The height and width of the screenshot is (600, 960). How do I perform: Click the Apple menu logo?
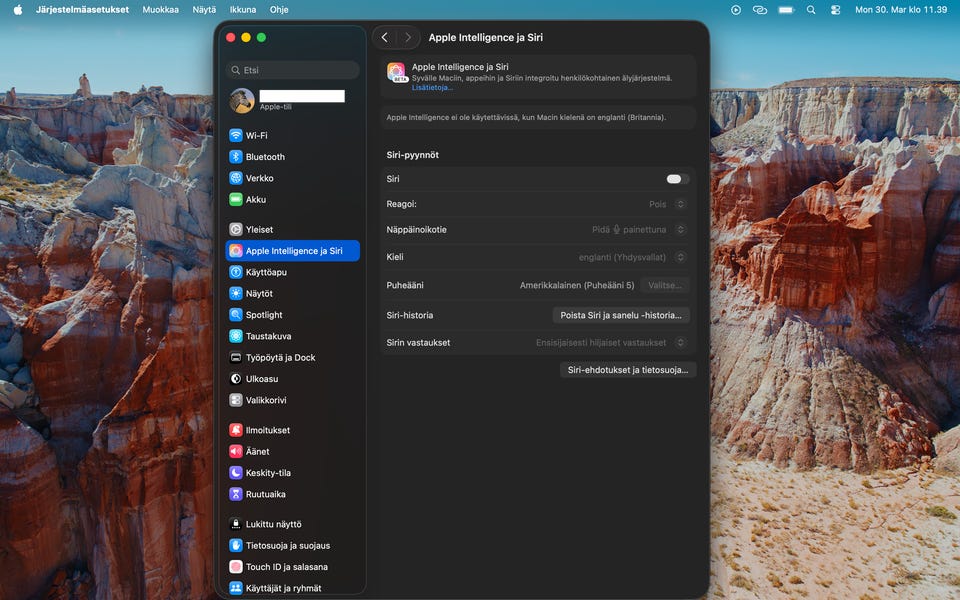(18, 9)
